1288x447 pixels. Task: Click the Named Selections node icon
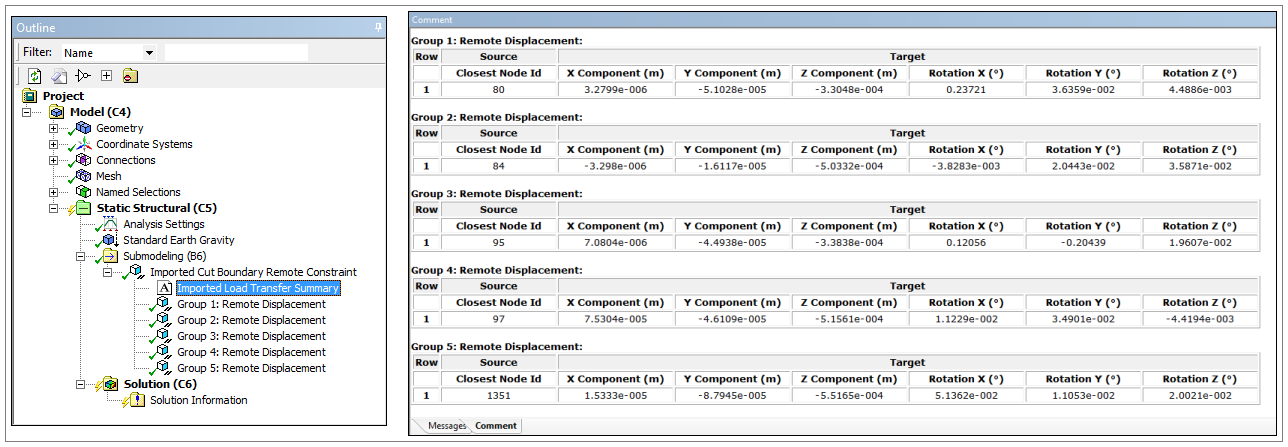[x=83, y=192]
